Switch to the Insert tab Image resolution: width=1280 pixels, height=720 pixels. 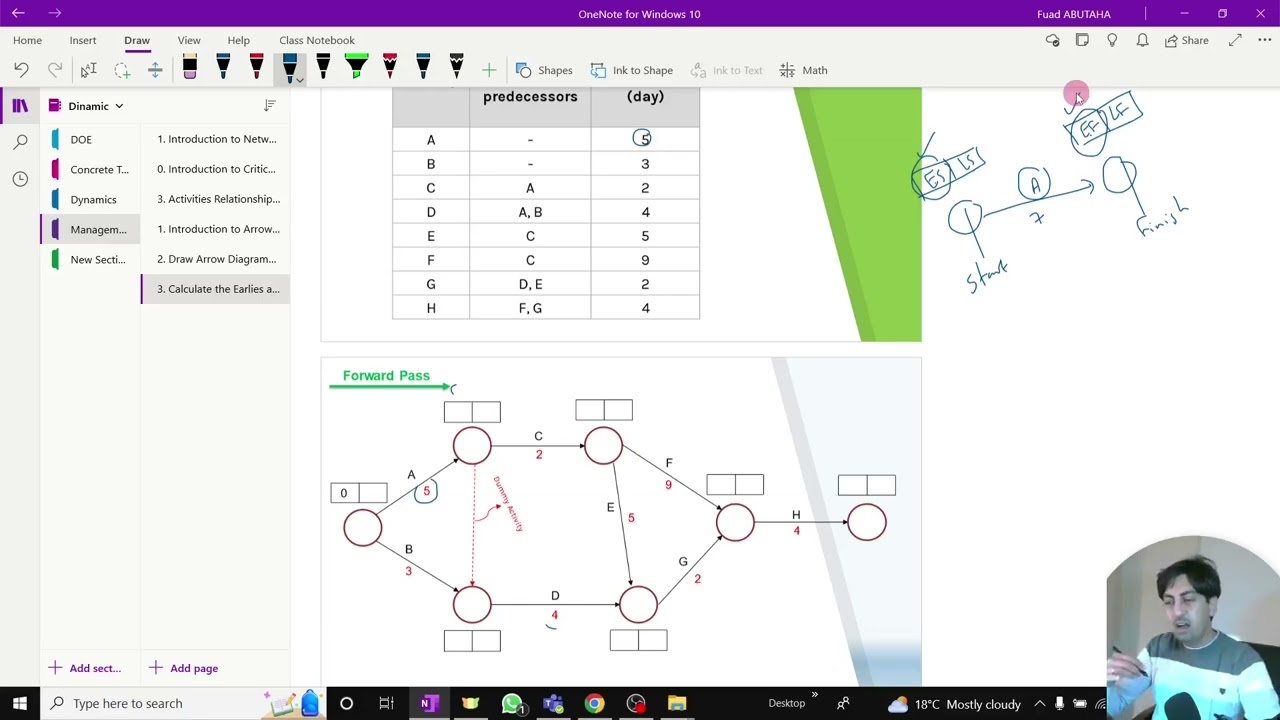[83, 40]
